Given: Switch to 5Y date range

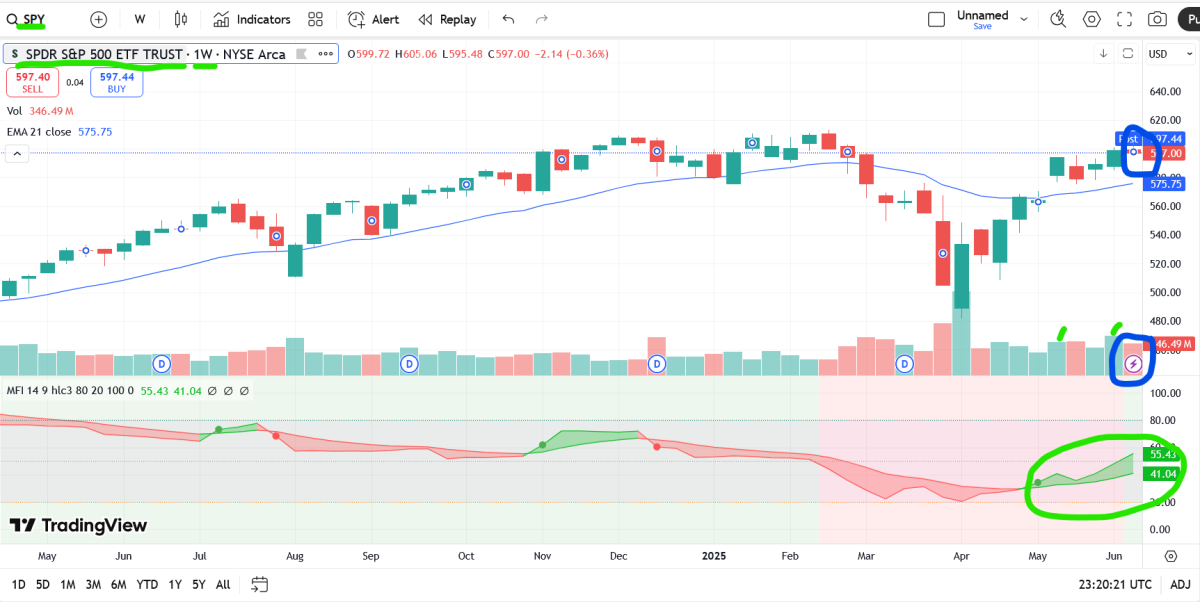Looking at the screenshot, I should [199, 584].
